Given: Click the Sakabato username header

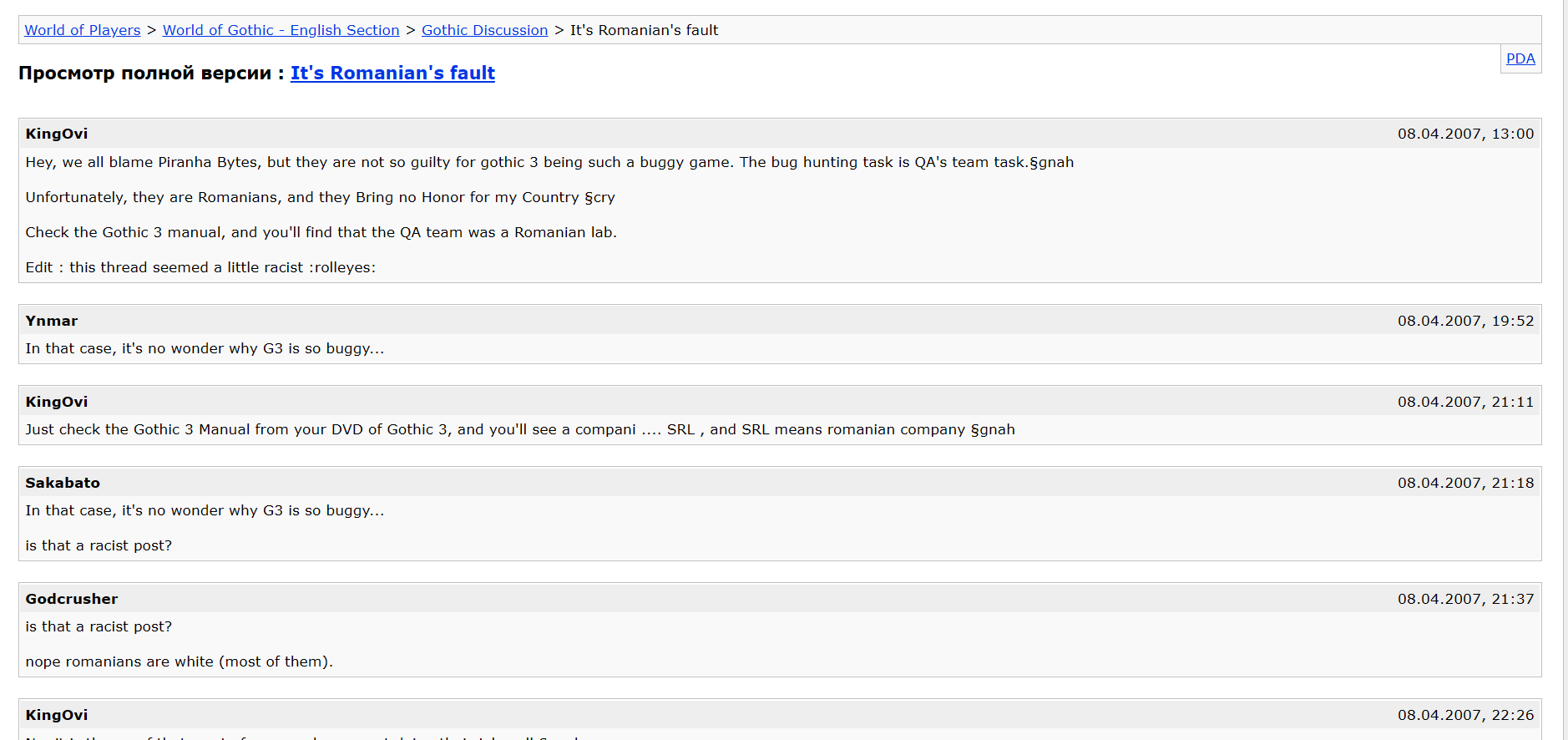Looking at the screenshot, I should pyautogui.click(x=63, y=483).
